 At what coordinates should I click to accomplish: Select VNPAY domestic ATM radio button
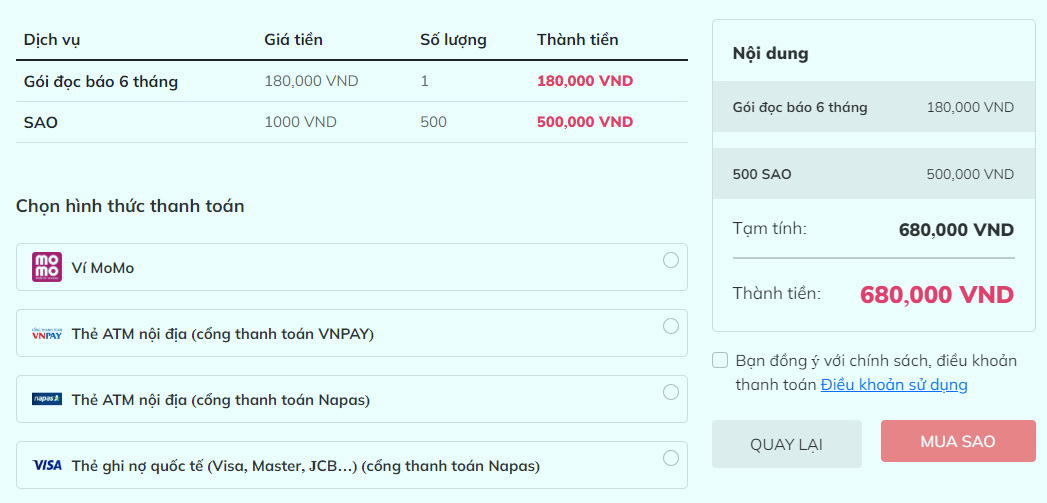pos(670,326)
